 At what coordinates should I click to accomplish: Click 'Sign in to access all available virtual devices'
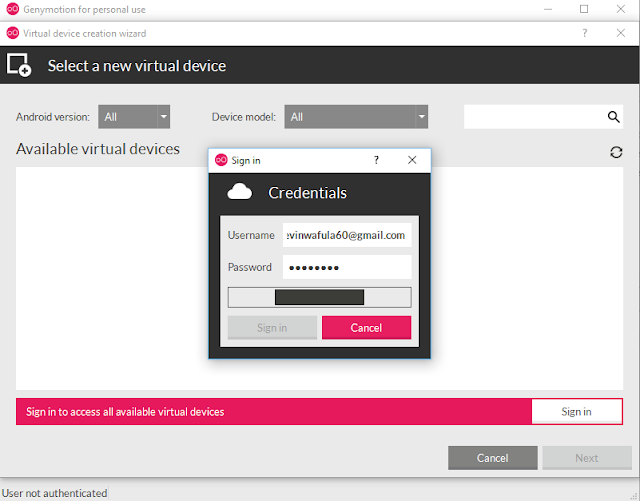pos(125,412)
